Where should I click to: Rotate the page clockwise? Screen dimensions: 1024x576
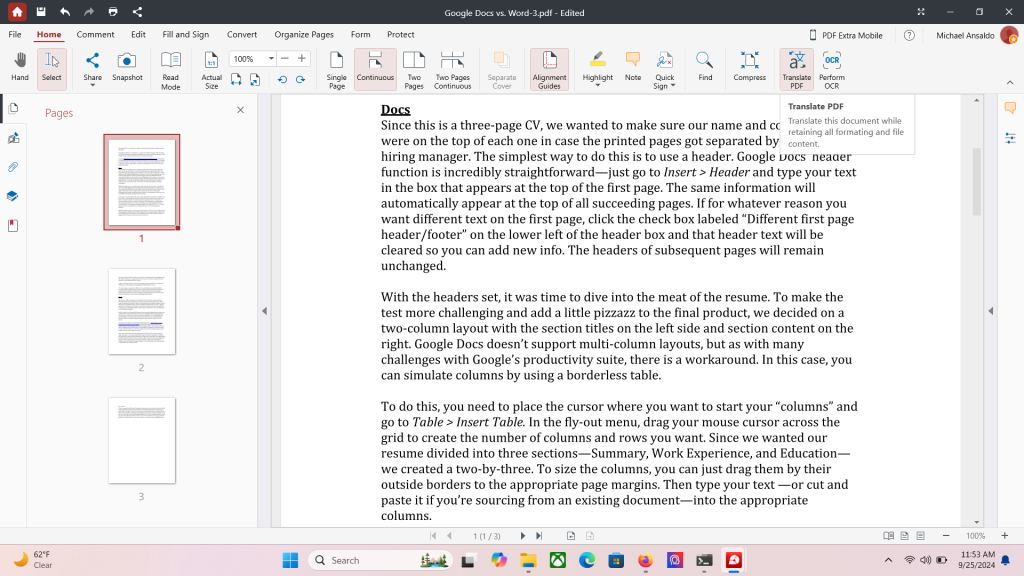(x=300, y=80)
